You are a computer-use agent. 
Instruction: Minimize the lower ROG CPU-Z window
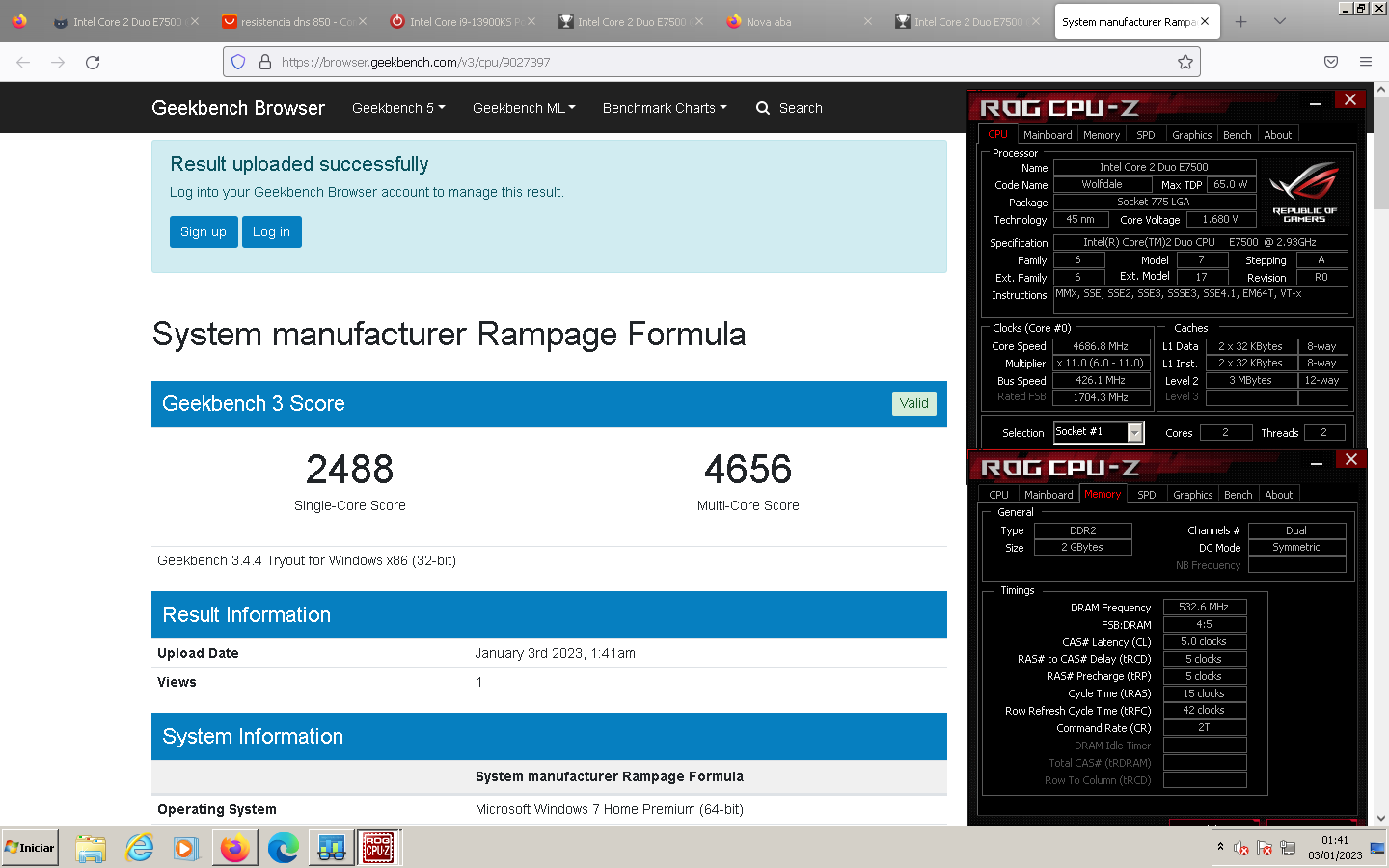click(x=1317, y=462)
